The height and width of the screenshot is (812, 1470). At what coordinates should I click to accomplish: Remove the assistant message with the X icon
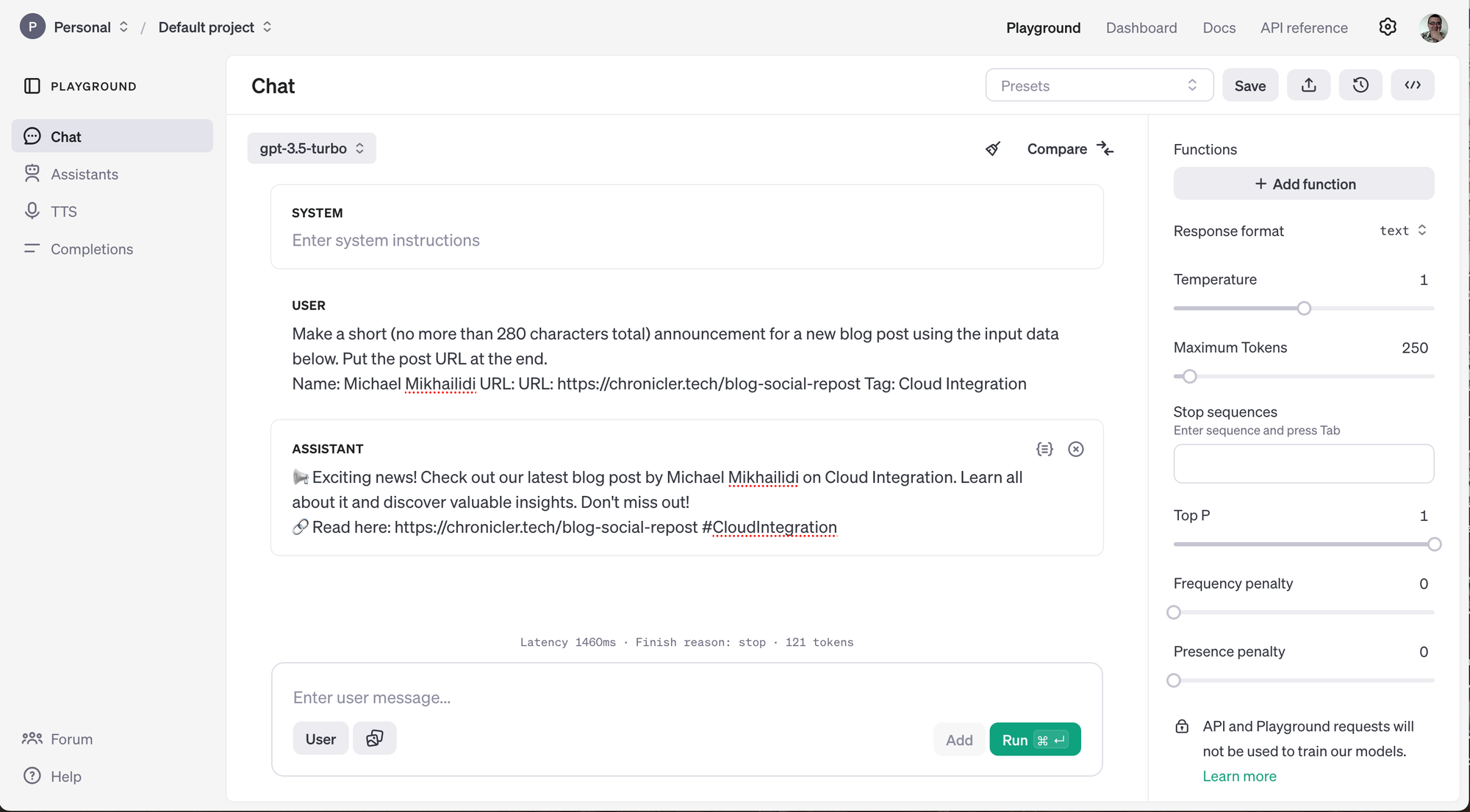click(1075, 449)
